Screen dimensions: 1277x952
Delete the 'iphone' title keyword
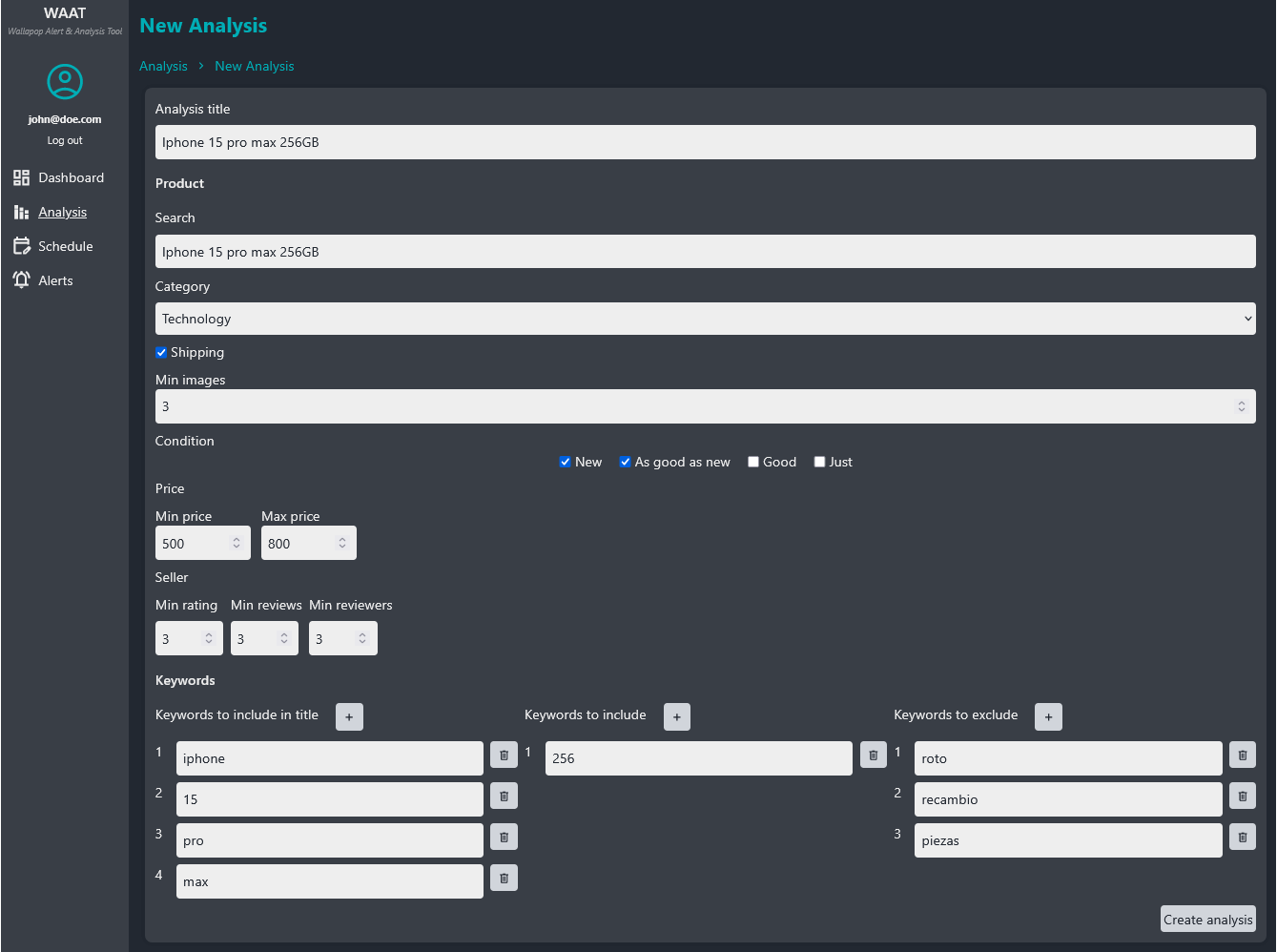(x=504, y=755)
